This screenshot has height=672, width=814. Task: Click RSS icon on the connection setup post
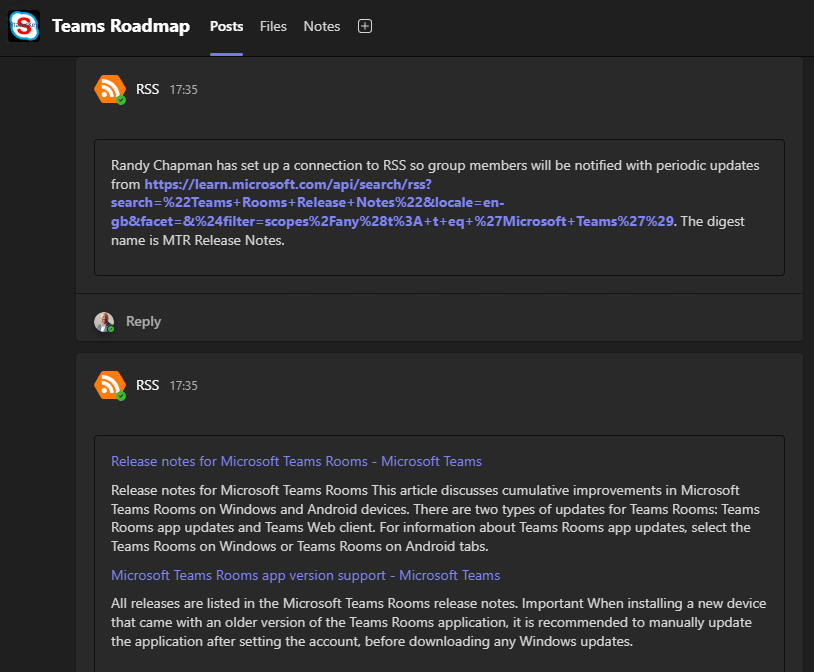[x=109, y=89]
